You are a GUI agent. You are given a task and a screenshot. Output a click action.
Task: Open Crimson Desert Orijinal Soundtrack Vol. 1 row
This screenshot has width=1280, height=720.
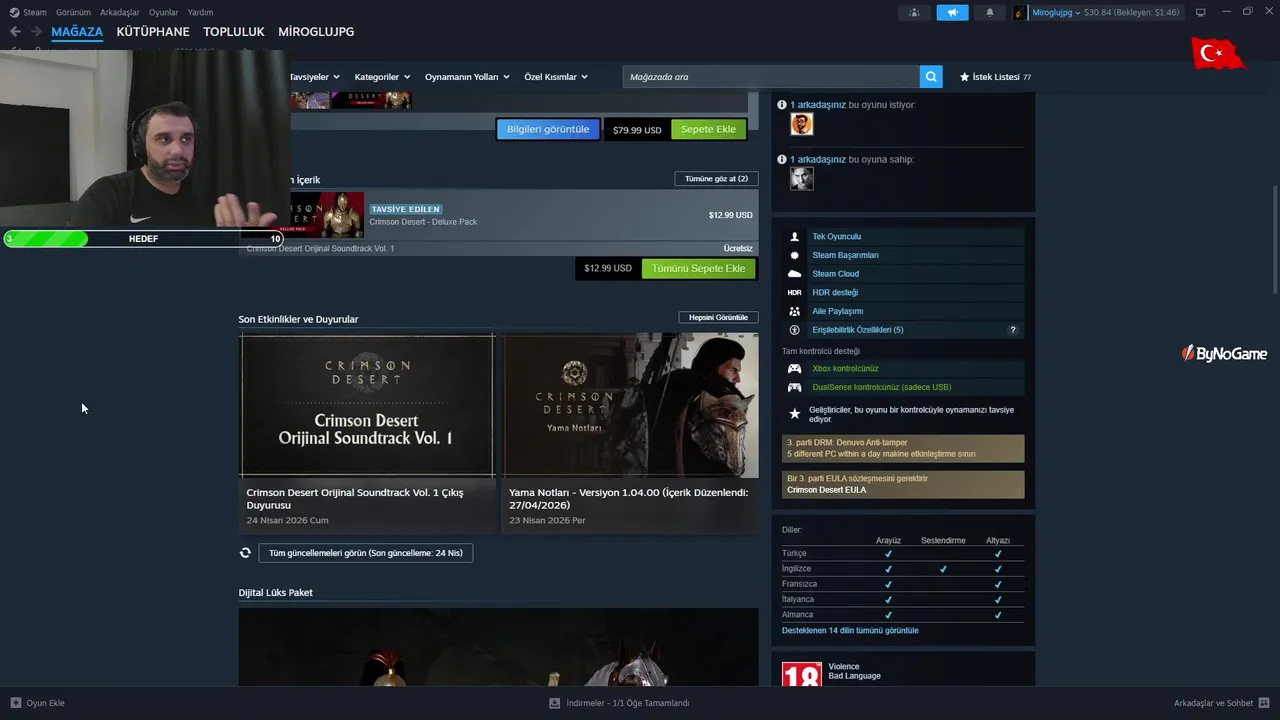click(x=498, y=248)
